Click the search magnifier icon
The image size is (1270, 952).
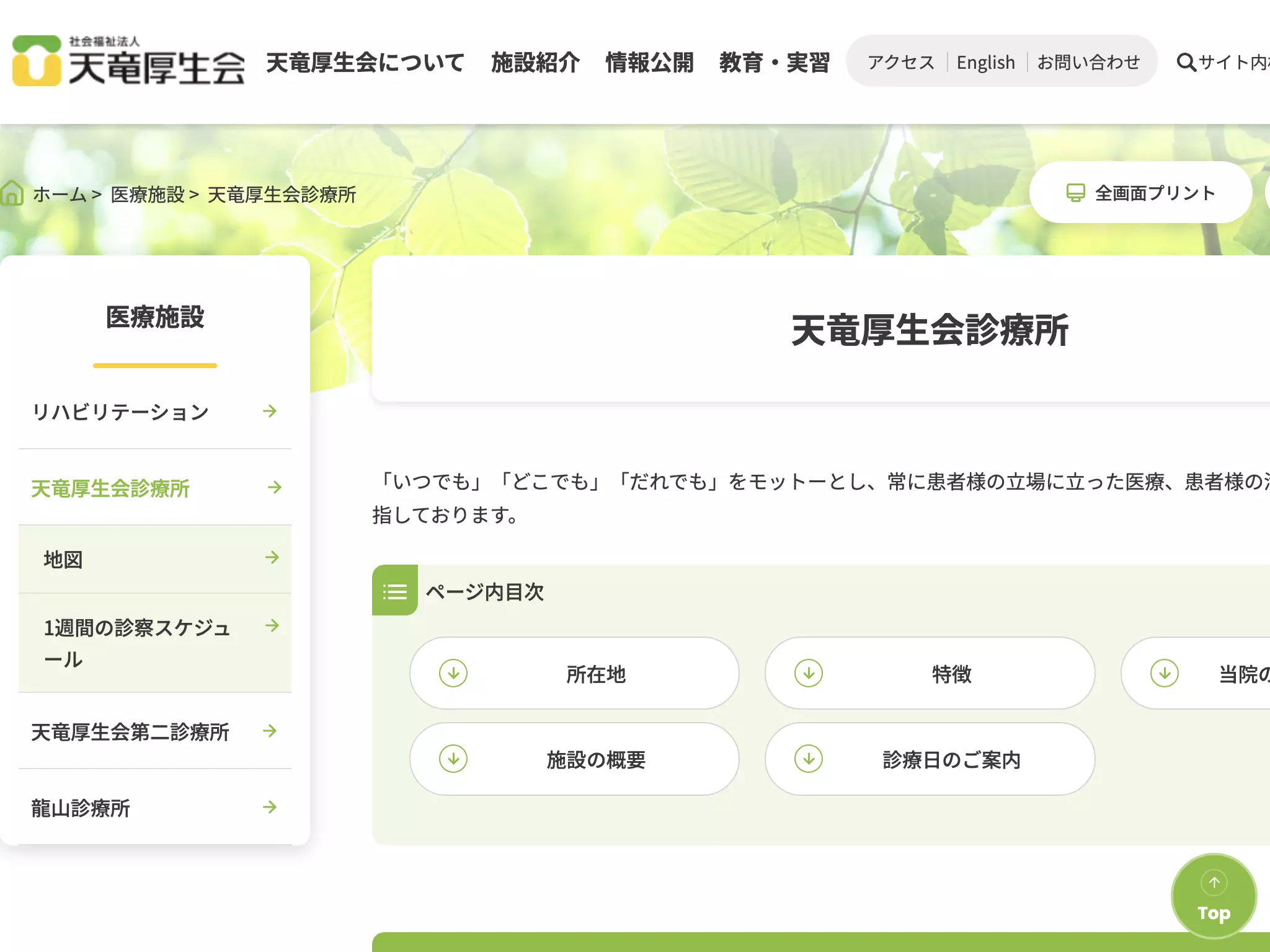point(1186,63)
